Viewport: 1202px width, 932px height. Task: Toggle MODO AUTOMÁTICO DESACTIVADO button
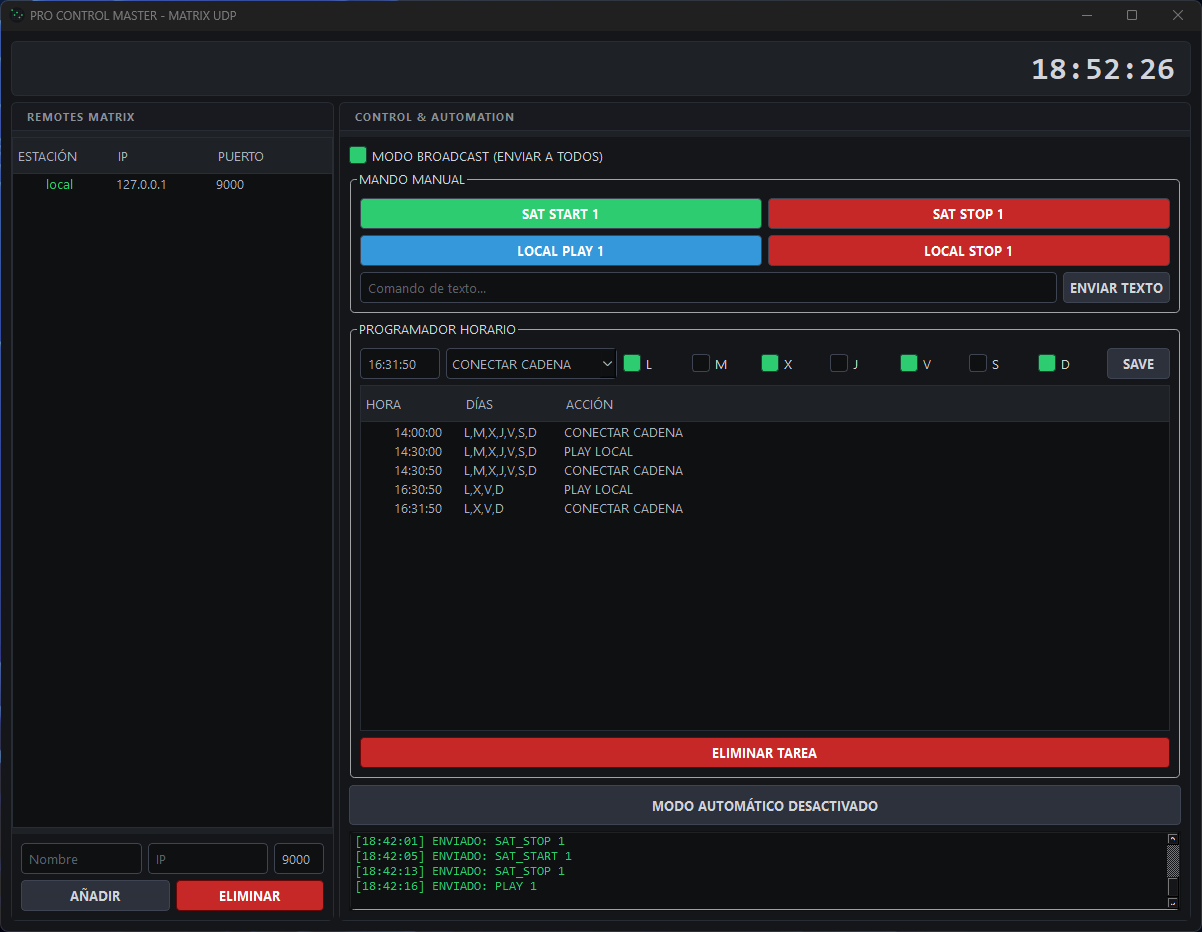point(764,806)
